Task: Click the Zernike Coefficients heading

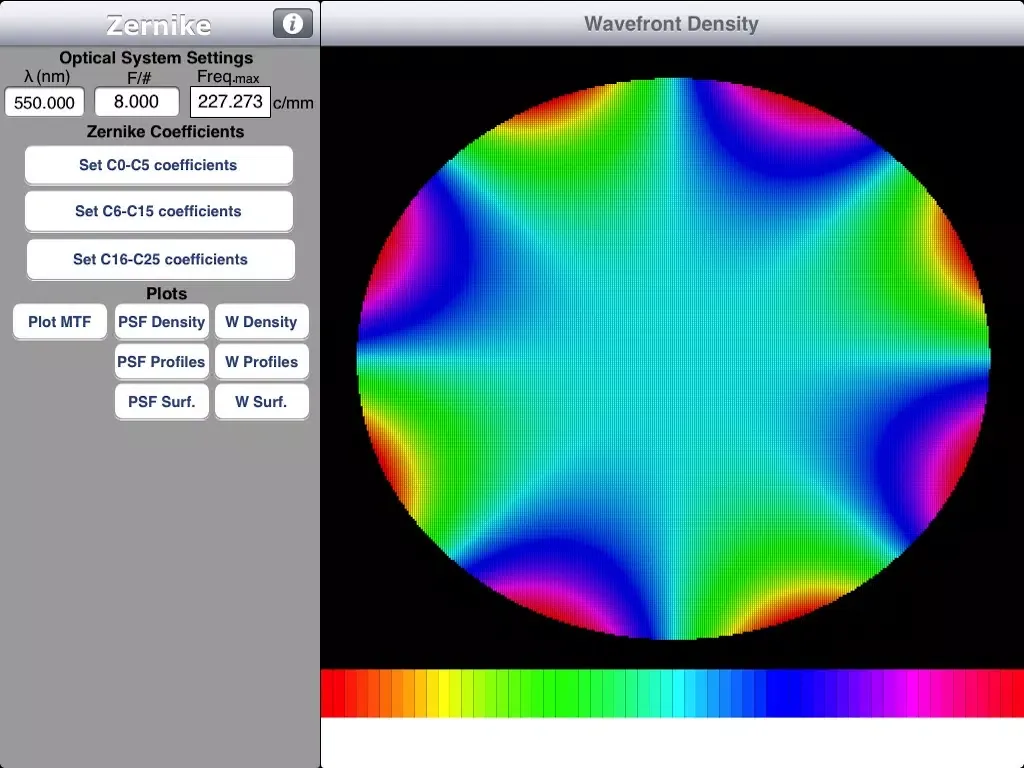Action: pos(165,131)
